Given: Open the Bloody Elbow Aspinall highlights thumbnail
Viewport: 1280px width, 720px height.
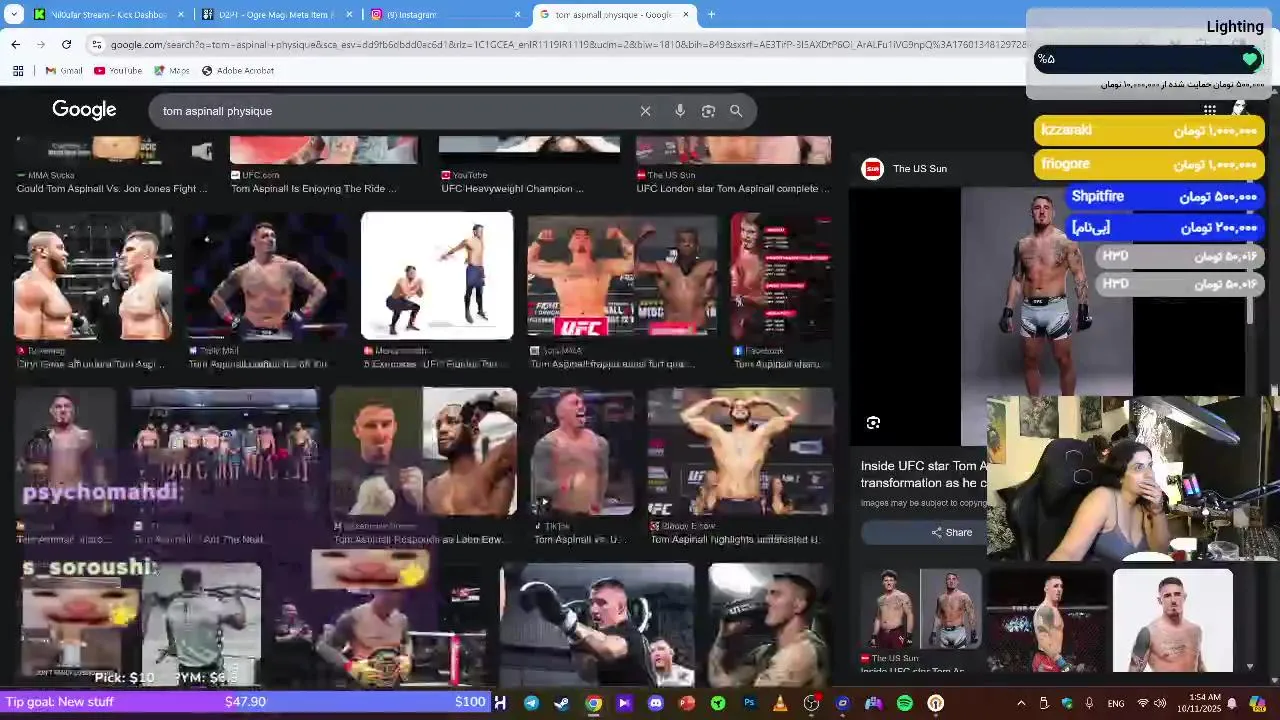Looking at the screenshot, I should pyautogui.click(x=740, y=452).
